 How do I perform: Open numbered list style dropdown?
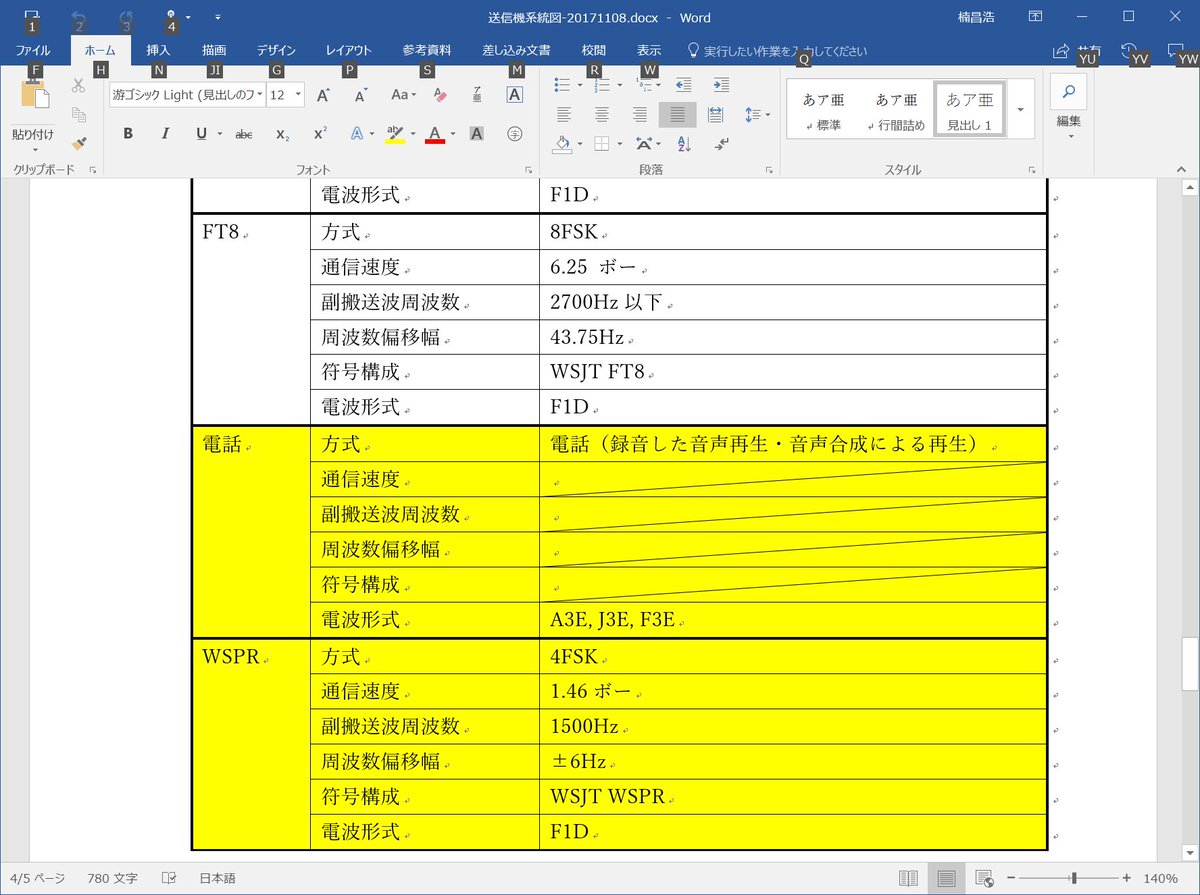[620, 85]
